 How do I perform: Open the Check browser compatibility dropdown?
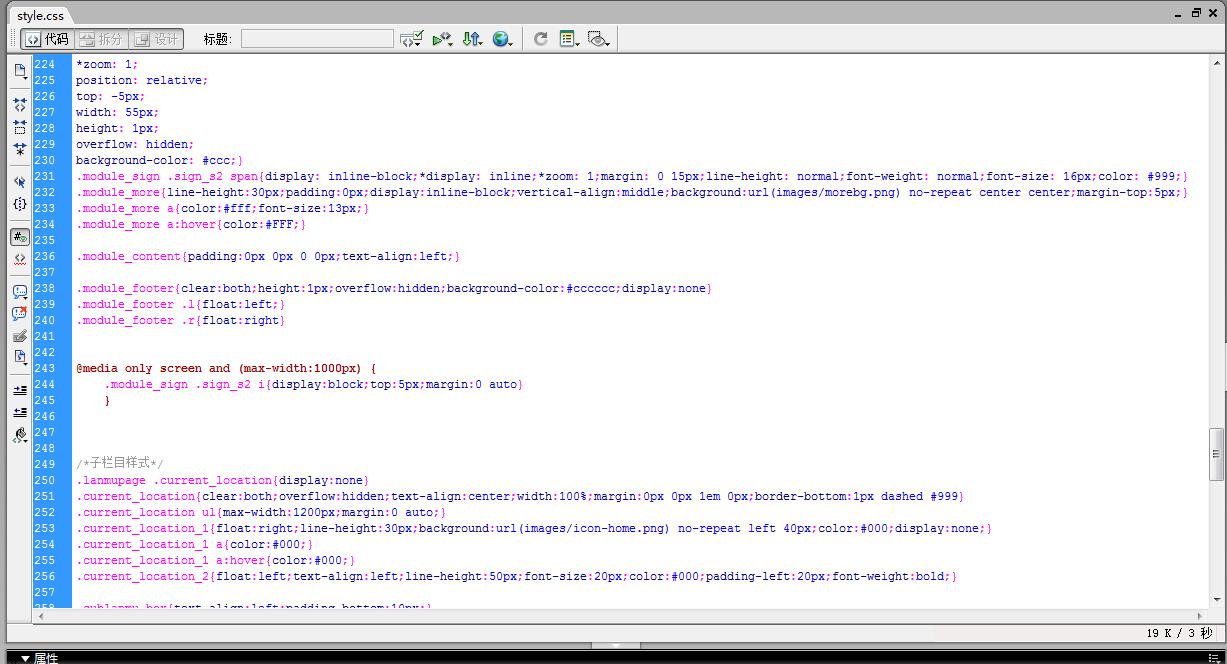(412, 39)
